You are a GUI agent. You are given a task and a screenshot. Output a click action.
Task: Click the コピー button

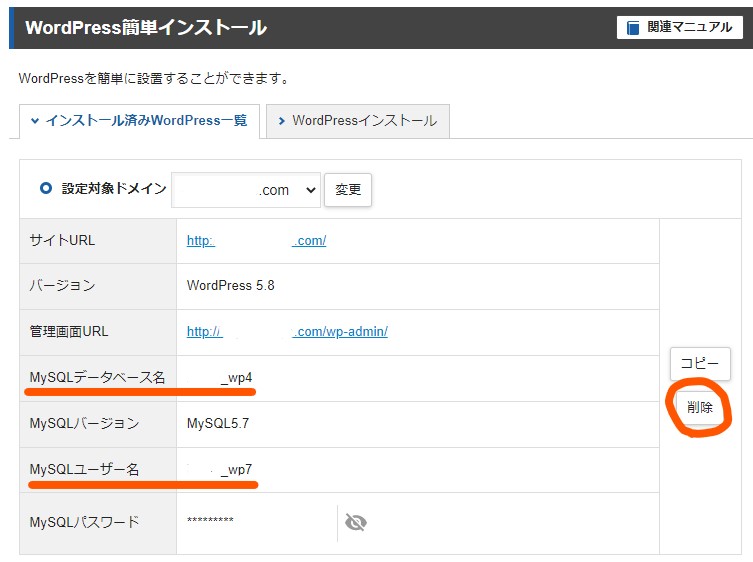point(700,364)
